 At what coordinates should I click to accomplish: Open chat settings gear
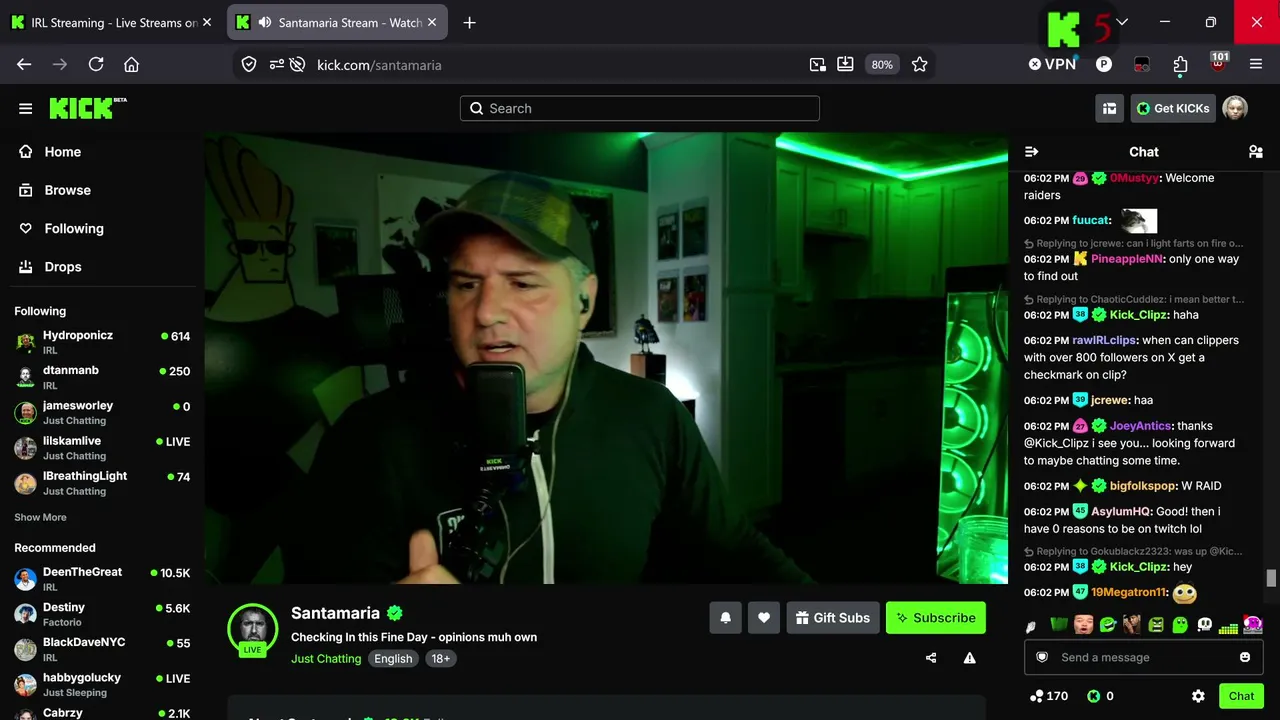pos(1198,696)
